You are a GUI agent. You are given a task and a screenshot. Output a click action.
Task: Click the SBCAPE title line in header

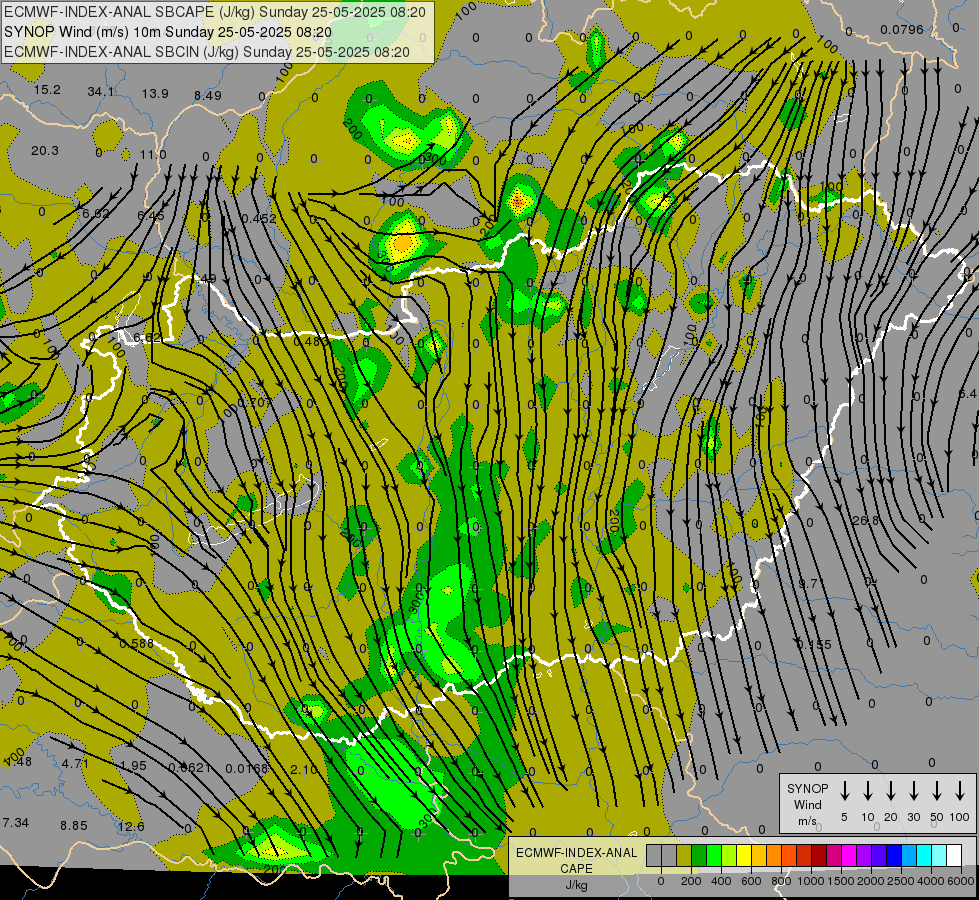tap(215, 12)
